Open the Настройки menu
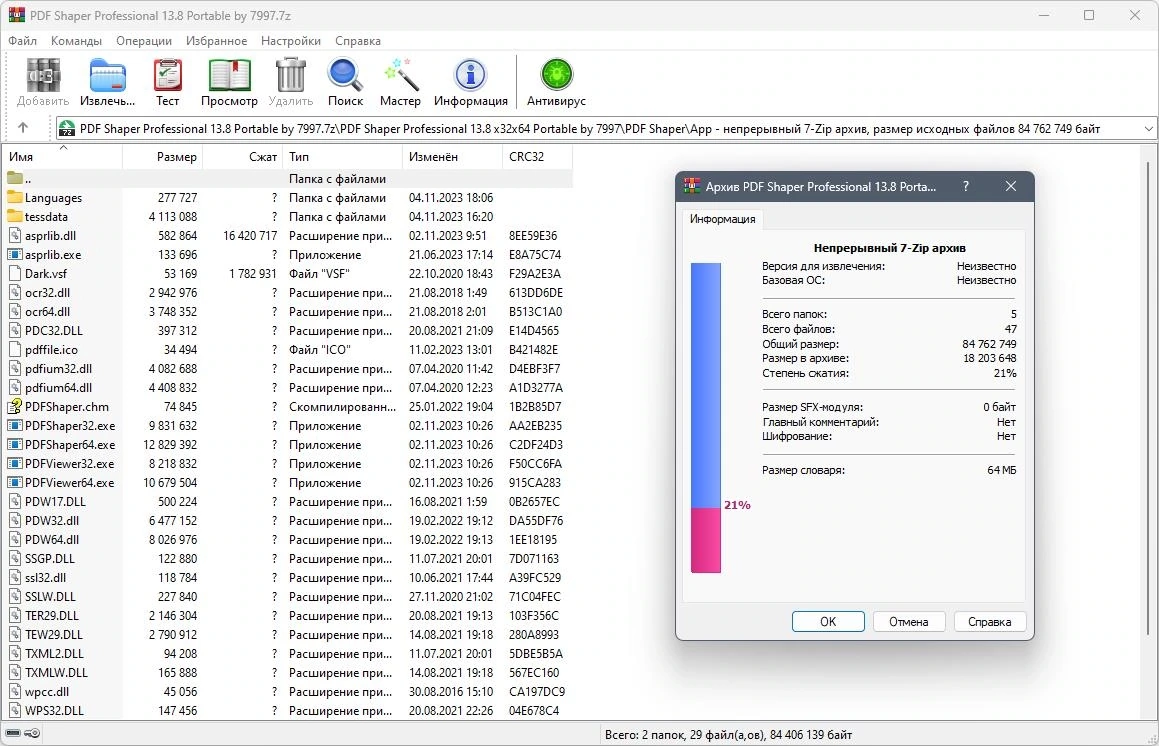1159x746 pixels. (x=290, y=41)
